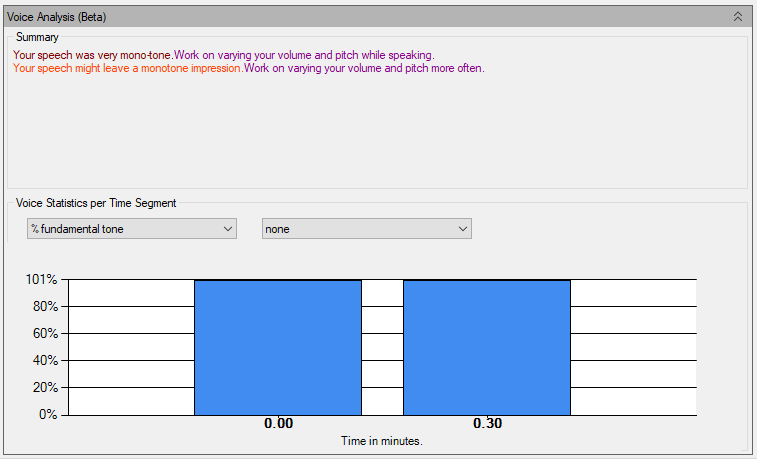Click the 0.00 time label under the chart

click(278, 424)
